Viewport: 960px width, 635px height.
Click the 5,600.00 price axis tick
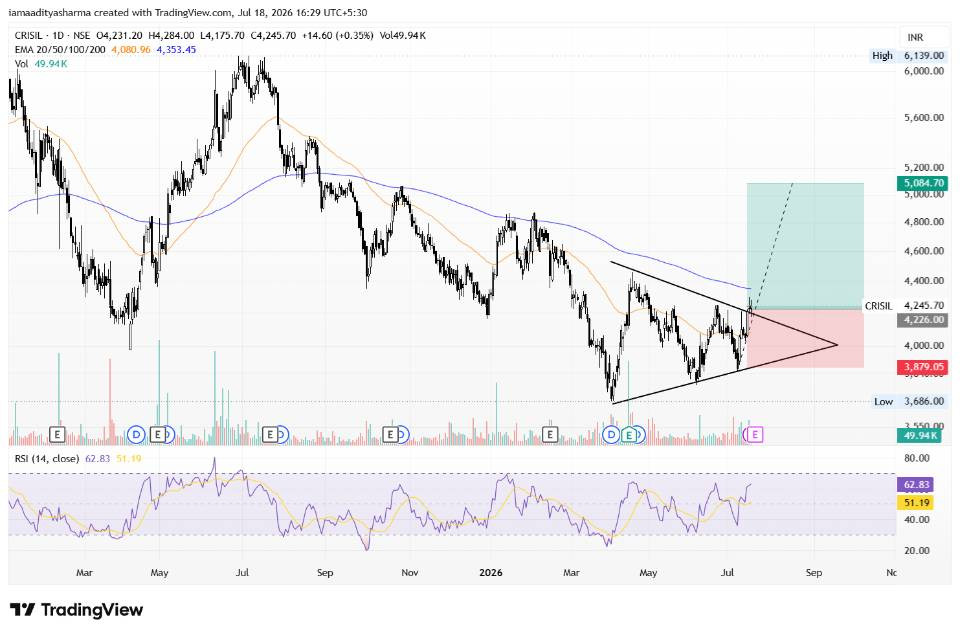pos(923,118)
